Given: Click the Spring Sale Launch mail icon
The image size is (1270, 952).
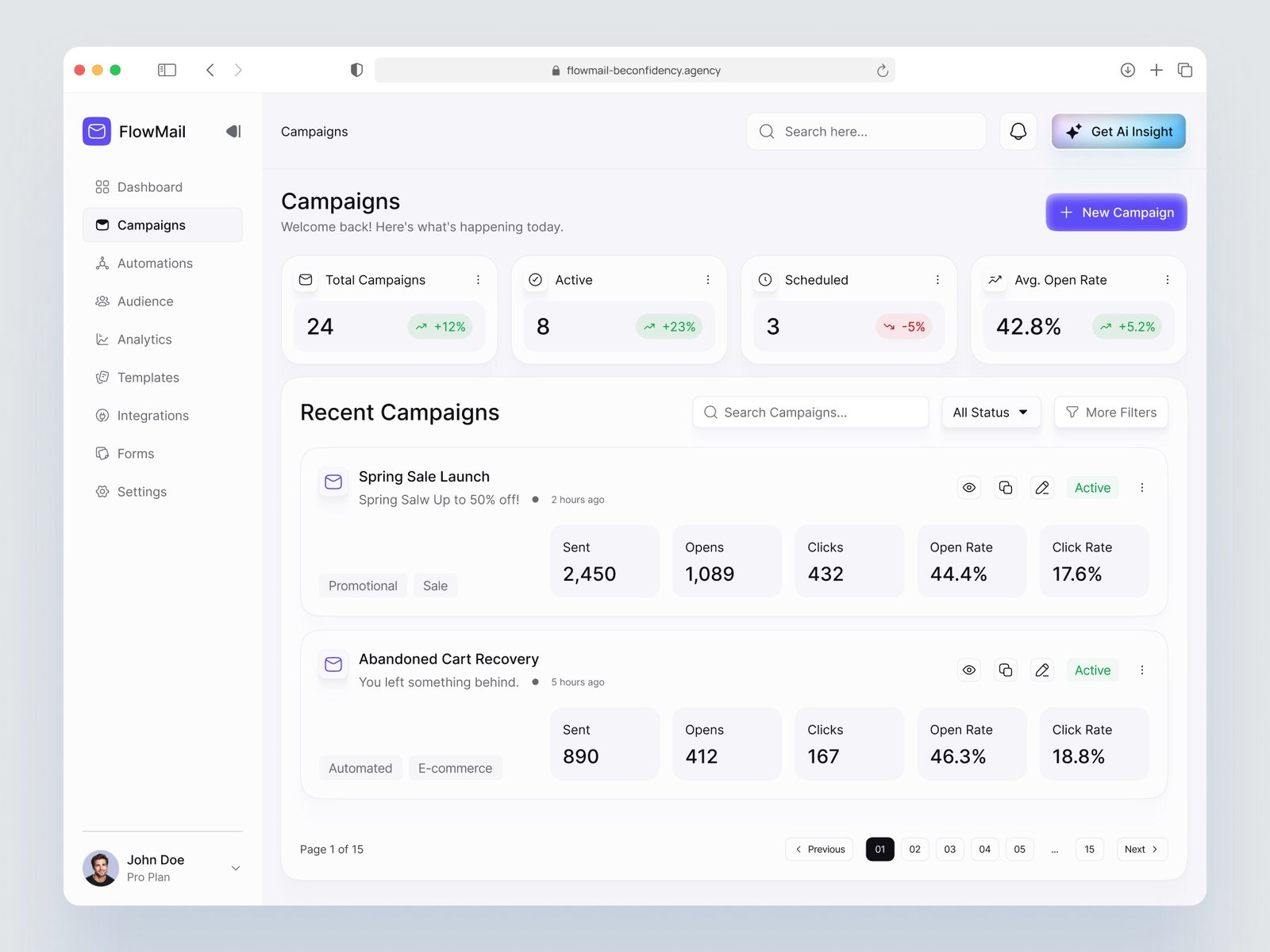Looking at the screenshot, I should click(x=333, y=482).
